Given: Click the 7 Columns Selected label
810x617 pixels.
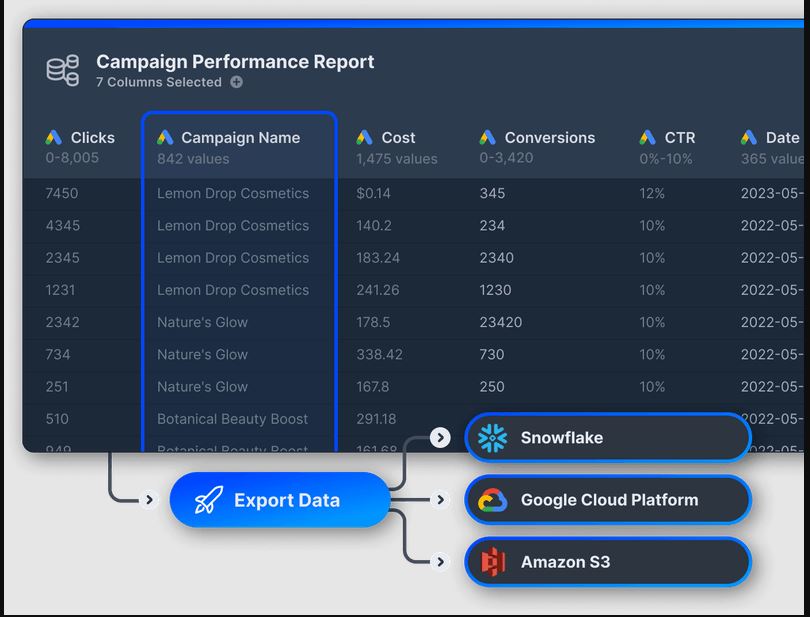Looking at the screenshot, I should (159, 82).
